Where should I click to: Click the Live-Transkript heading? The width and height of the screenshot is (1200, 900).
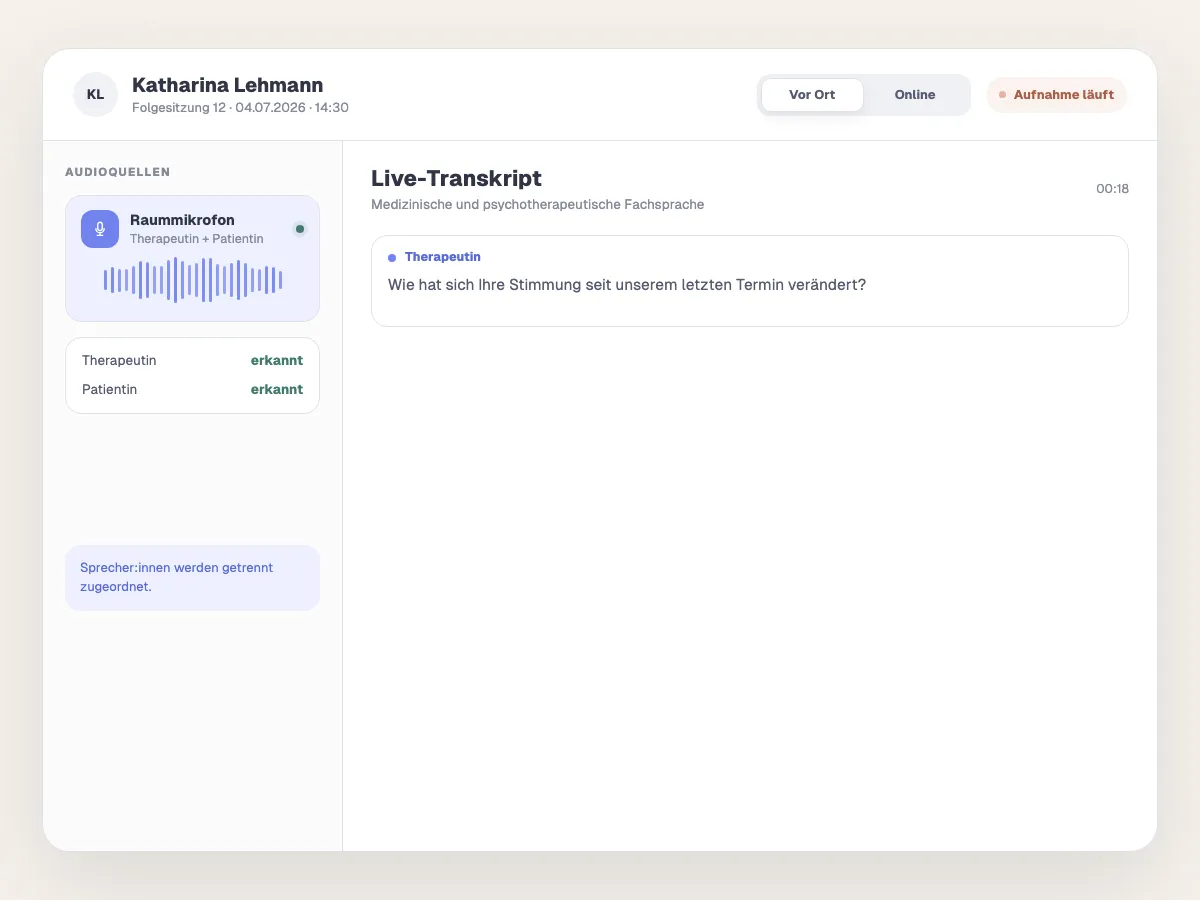pos(456,178)
